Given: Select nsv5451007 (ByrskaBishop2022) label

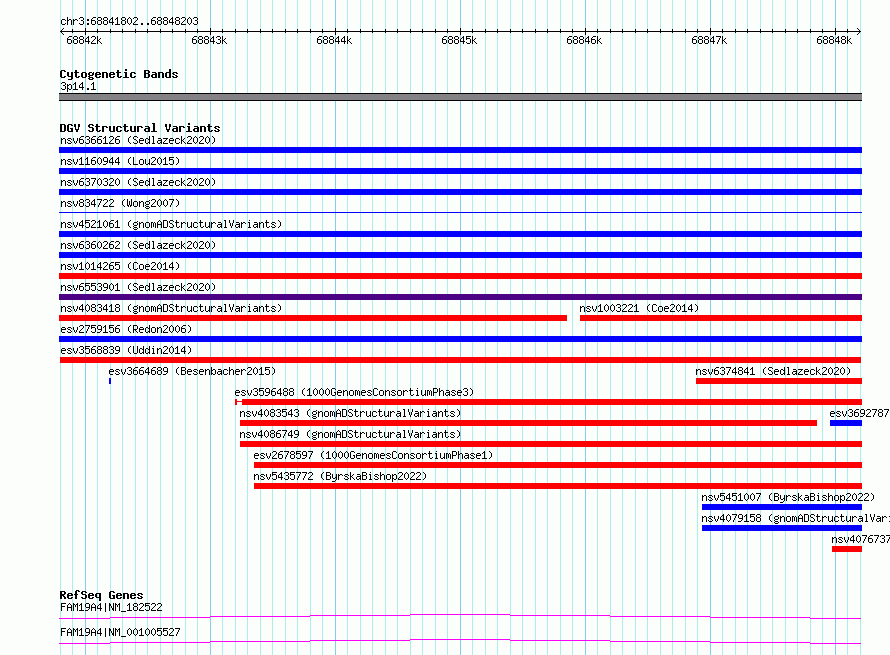Looking at the screenshot, I should [788, 497].
